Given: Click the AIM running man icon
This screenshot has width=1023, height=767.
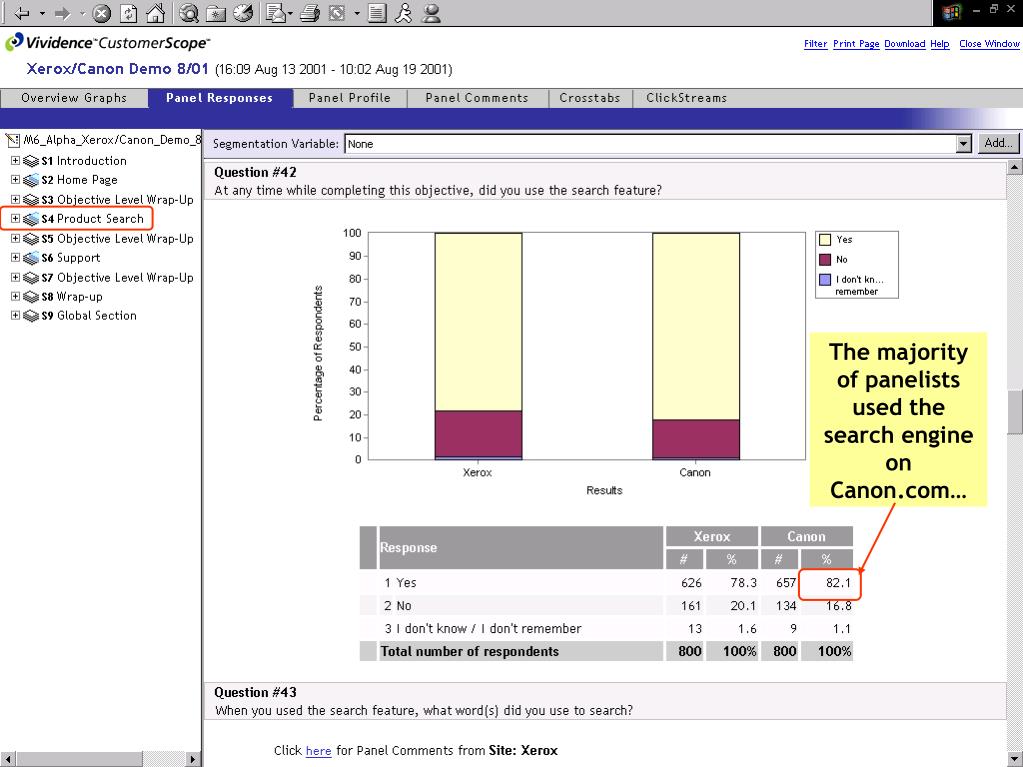Looking at the screenshot, I should click(x=404, y=13).
